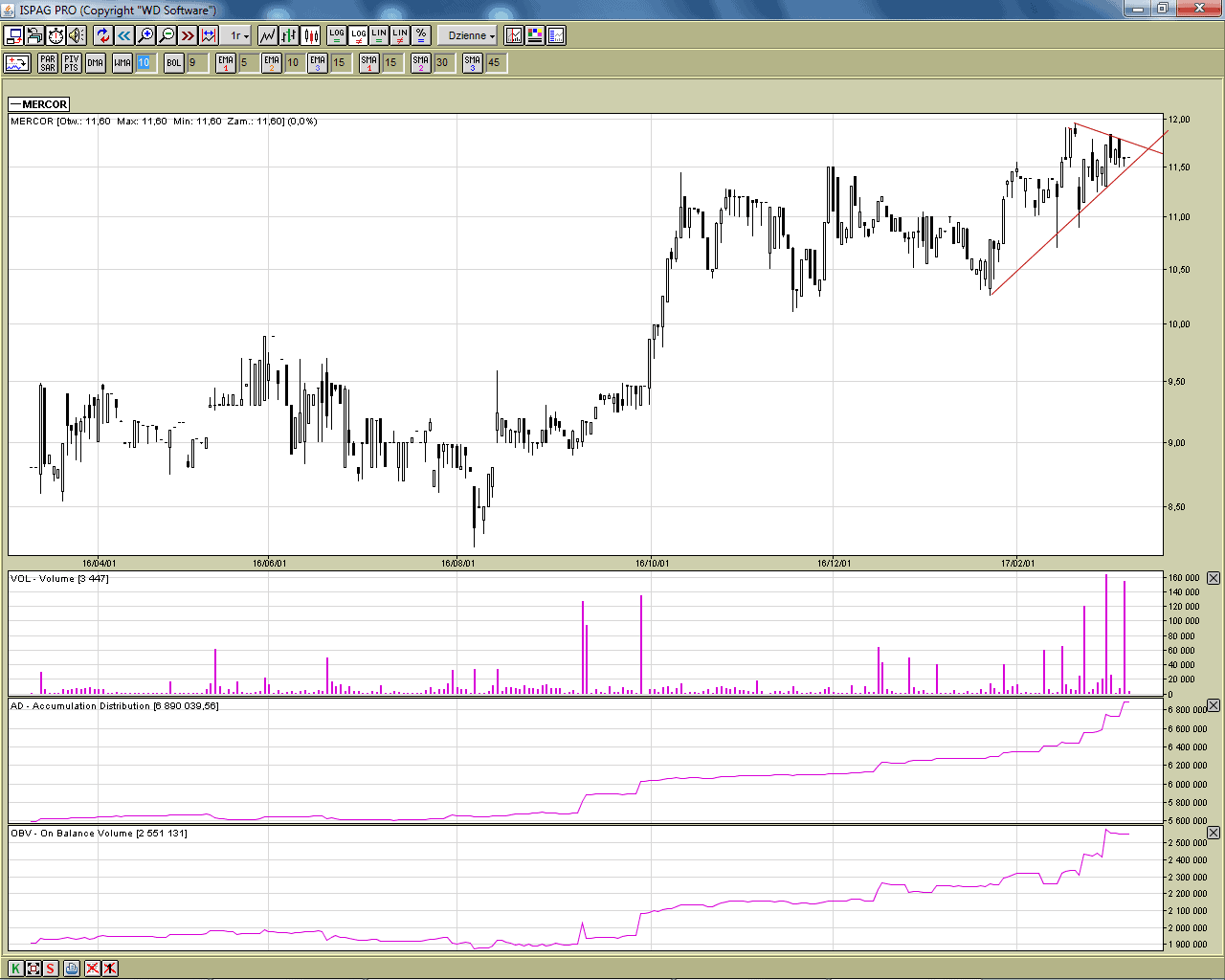Toggle the BOL Bollinger bands indicator
Screen dimensions: 1225x980
coord(173,63)
